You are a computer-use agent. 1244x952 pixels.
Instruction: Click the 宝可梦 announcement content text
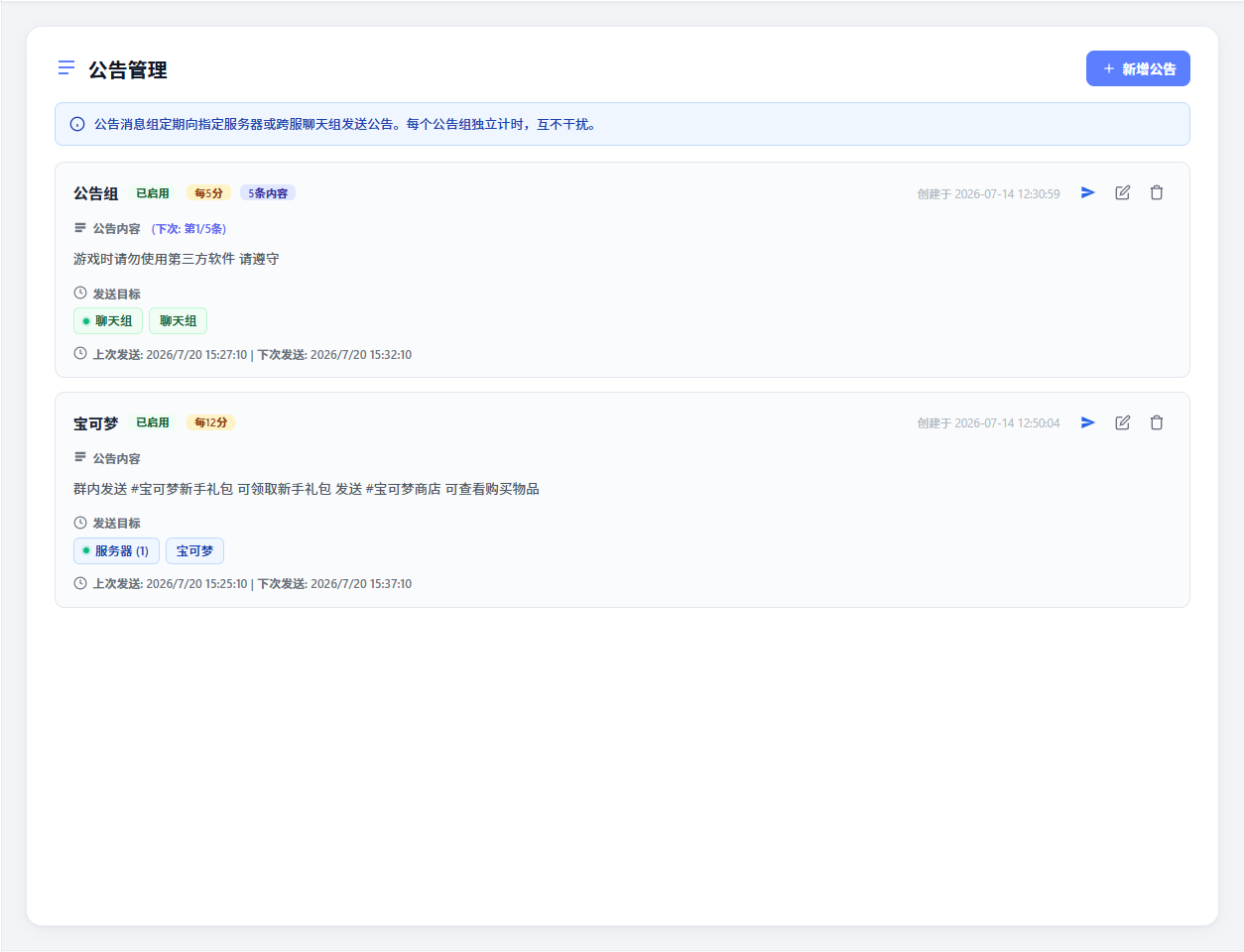[x=307, y=489]
